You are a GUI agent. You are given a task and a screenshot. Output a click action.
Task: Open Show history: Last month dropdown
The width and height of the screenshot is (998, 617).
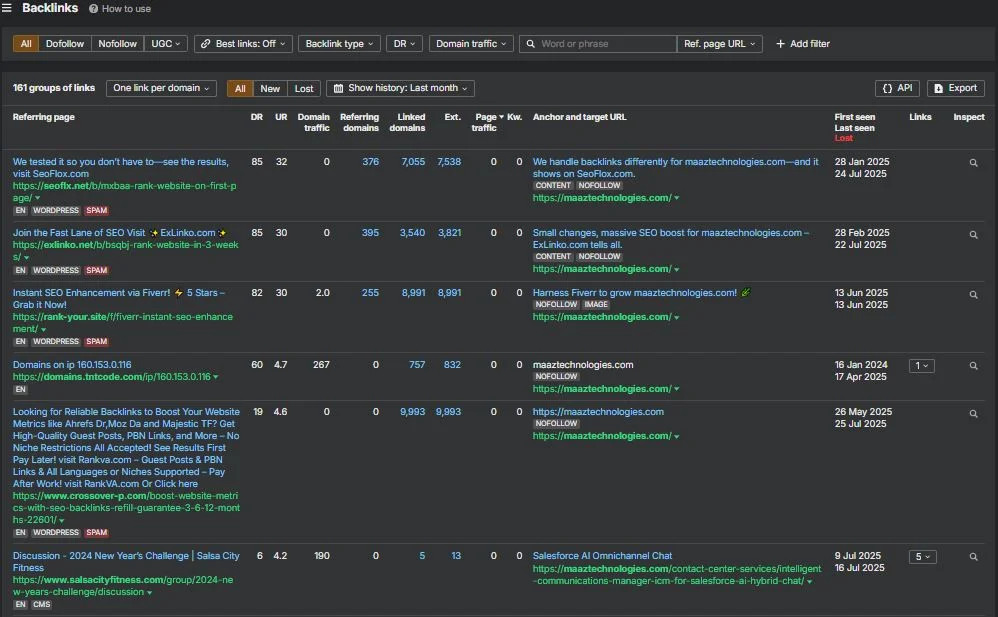coord(400,89)
